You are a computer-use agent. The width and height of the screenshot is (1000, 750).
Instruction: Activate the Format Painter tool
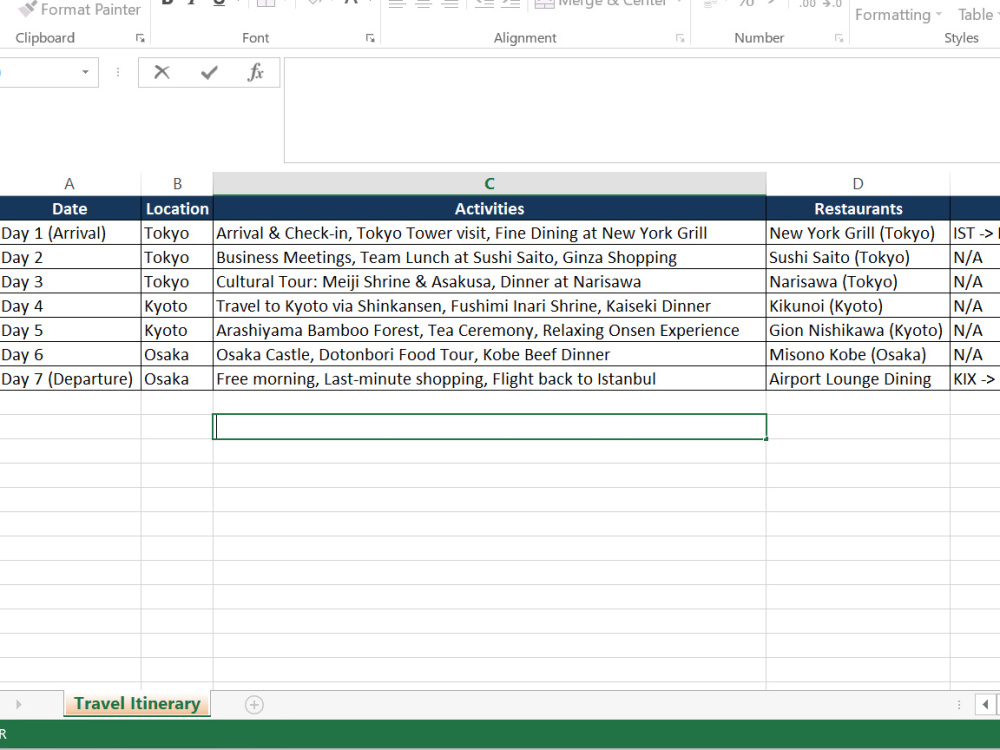tap(79, 10)
